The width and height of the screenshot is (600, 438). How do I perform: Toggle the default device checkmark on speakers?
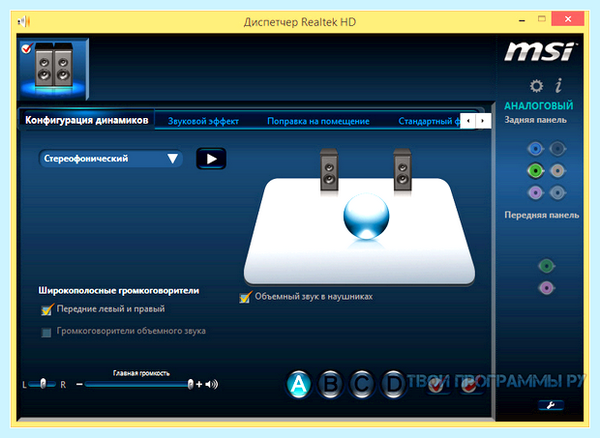[x=26, y=48]
